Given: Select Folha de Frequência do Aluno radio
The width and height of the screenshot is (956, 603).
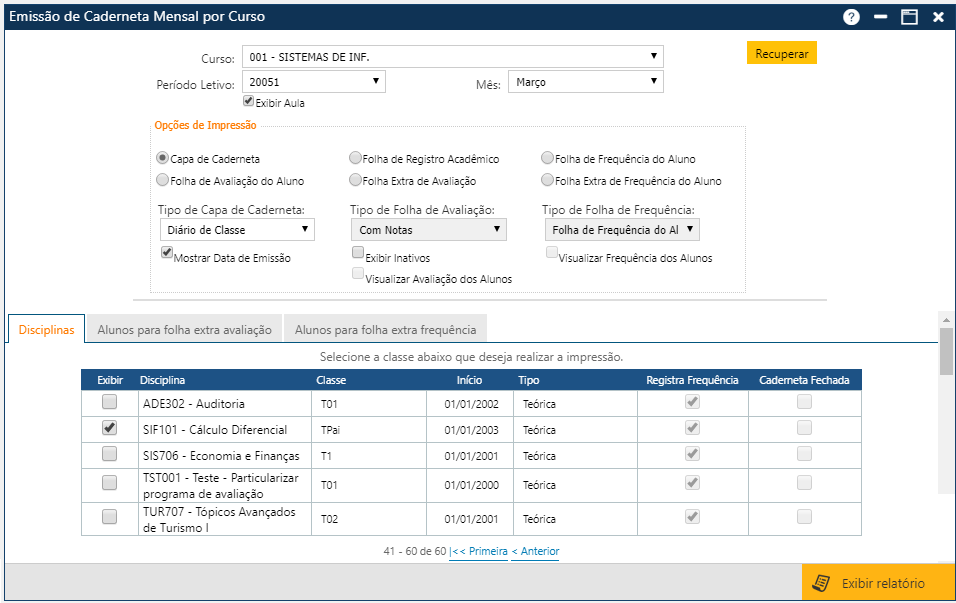Looking at the screenshot, I should [x=547, y=158].
